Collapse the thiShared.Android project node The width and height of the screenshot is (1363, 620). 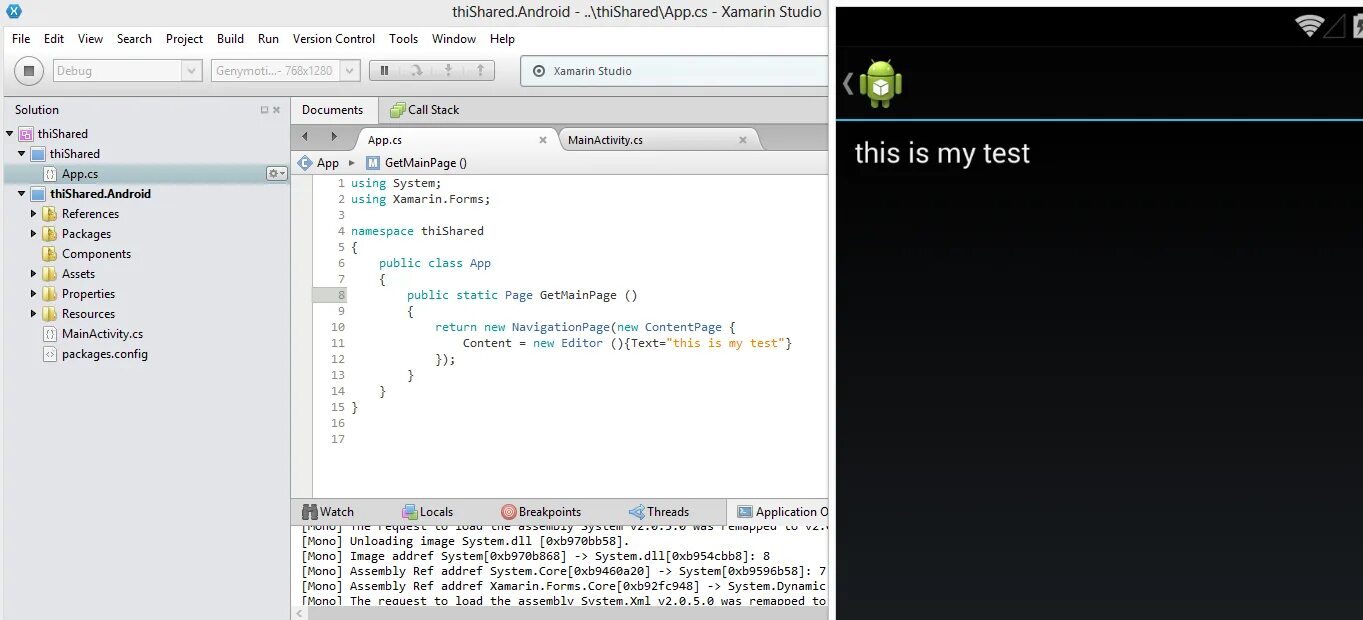[22, 194]
